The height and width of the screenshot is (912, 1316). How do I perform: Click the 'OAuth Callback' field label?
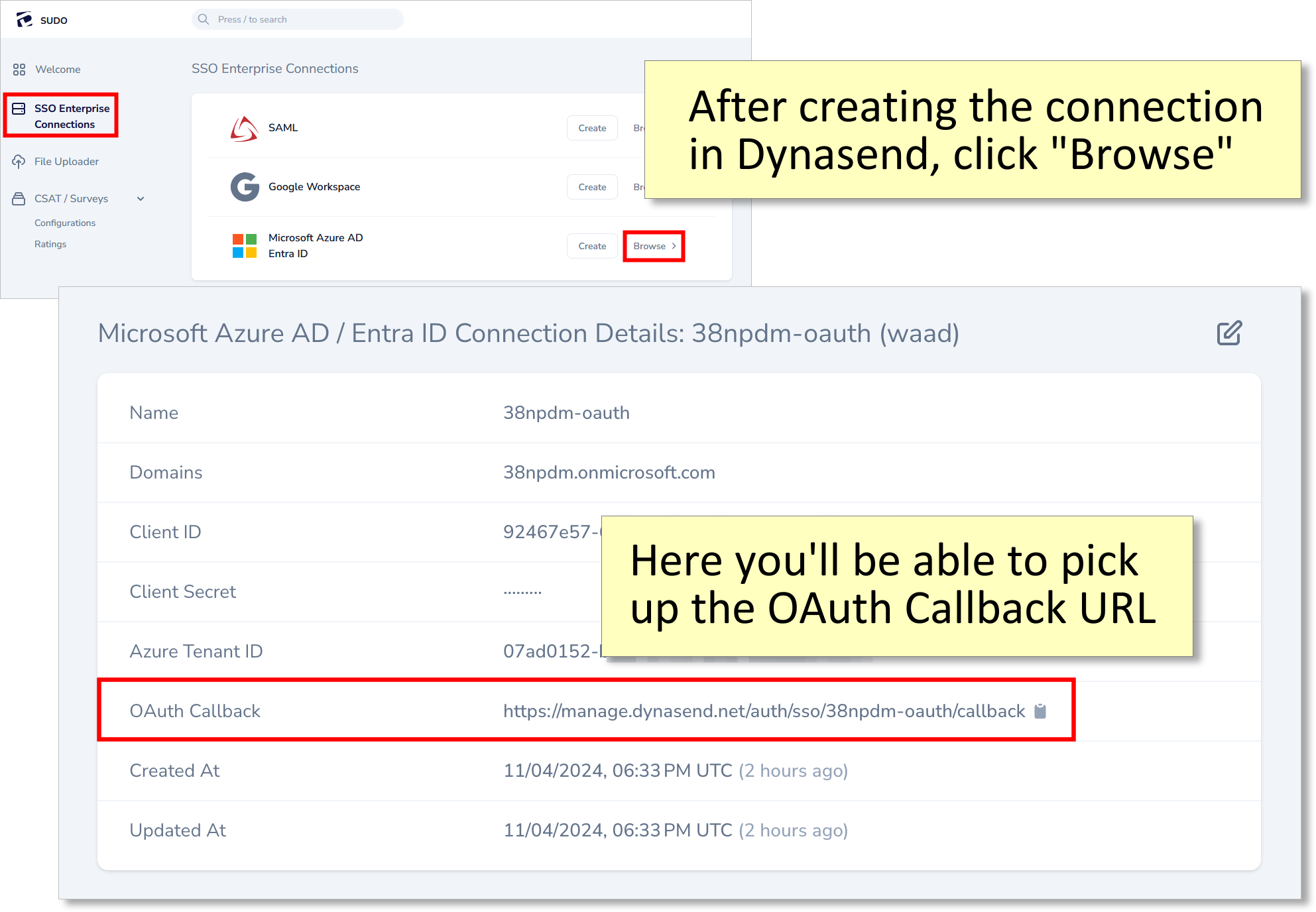click(x=195, y=711)
